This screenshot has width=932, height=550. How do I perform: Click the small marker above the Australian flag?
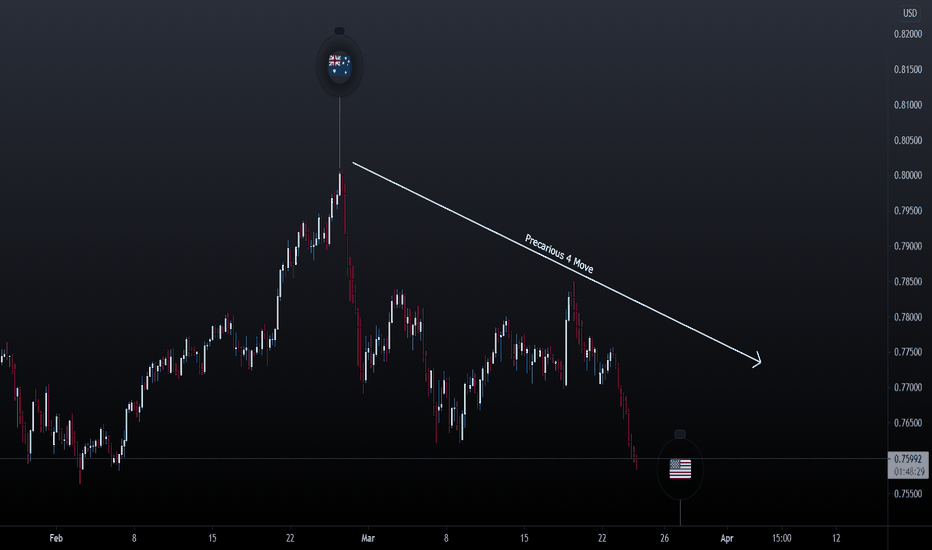pyautogui.click(x=339, y=30)
